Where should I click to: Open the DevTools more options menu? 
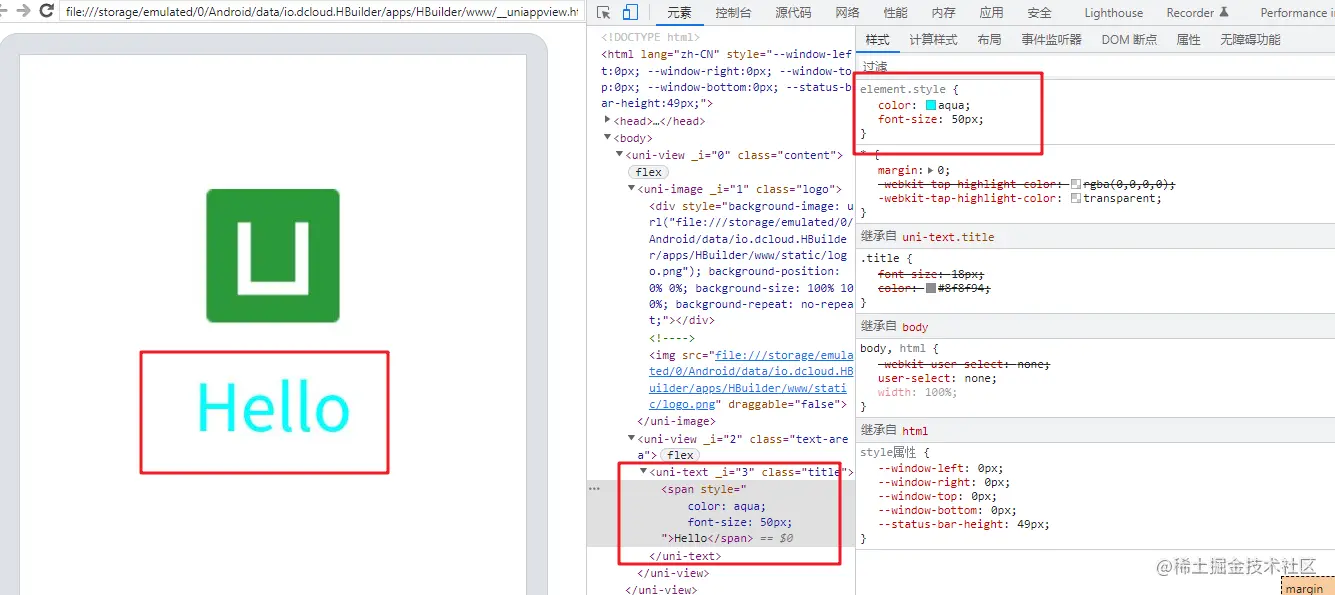tap(1330, 12)
